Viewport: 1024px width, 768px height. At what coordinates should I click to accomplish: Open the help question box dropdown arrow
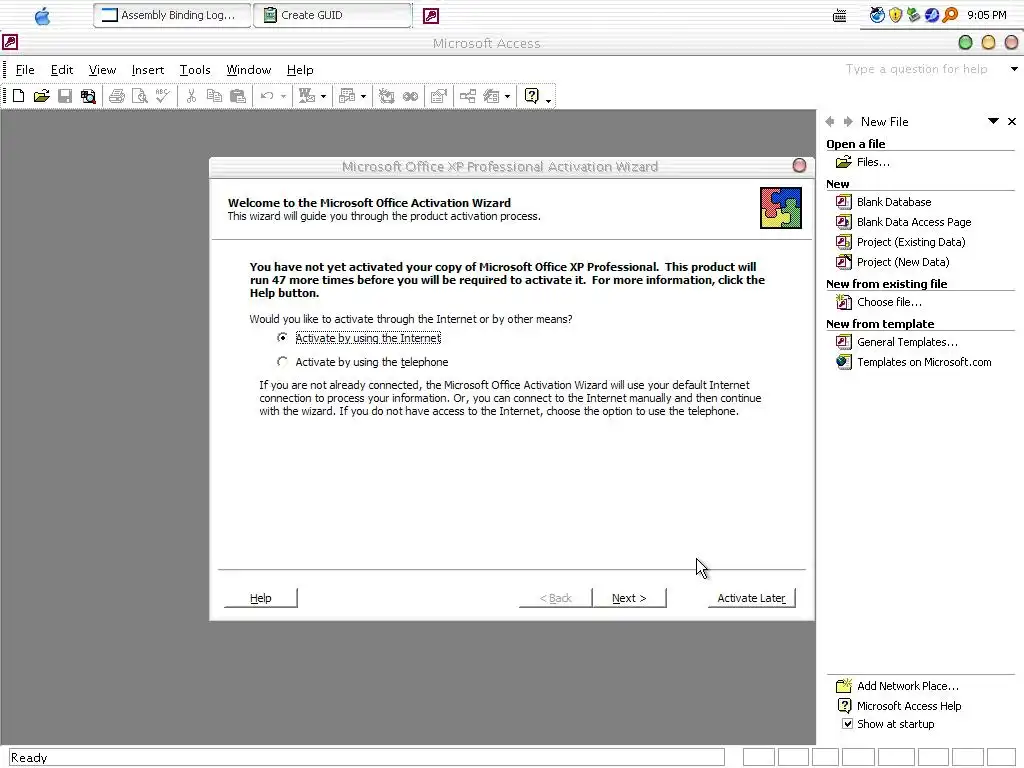[1014, 69]
